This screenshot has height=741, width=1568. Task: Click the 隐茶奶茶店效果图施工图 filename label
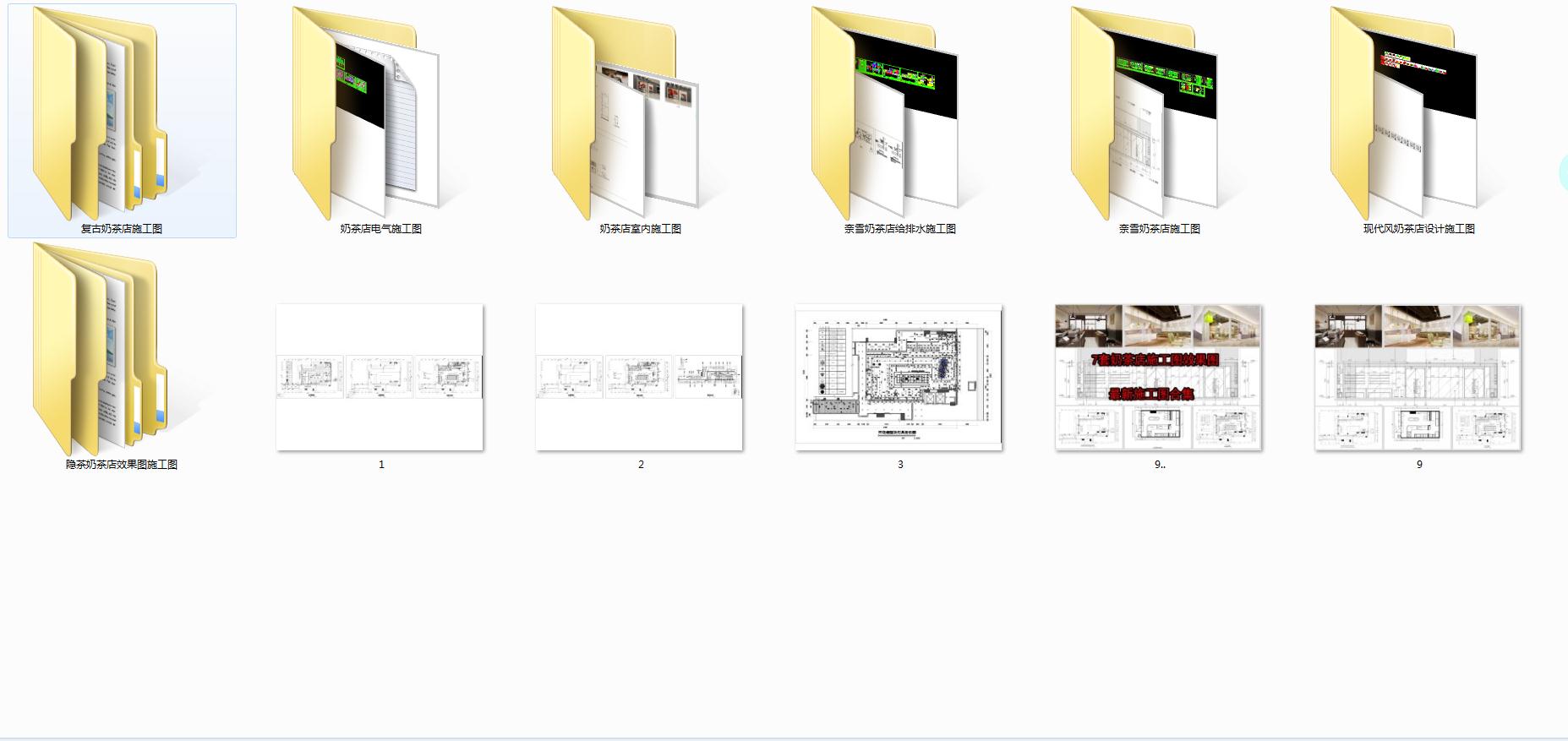coord(122,465)
